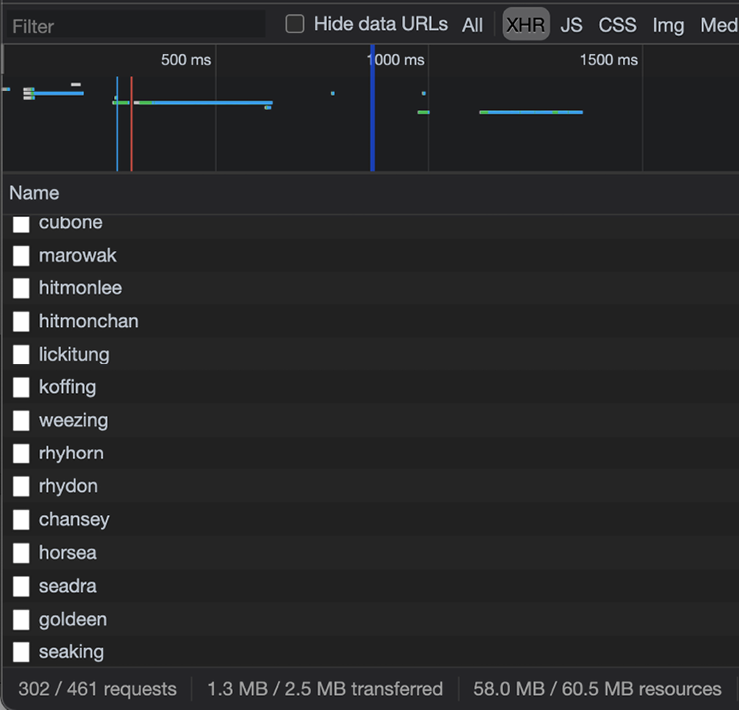The image size is (739, 710).
Task: Click the file icon beside hitmonlee
Action: (21, 289)
